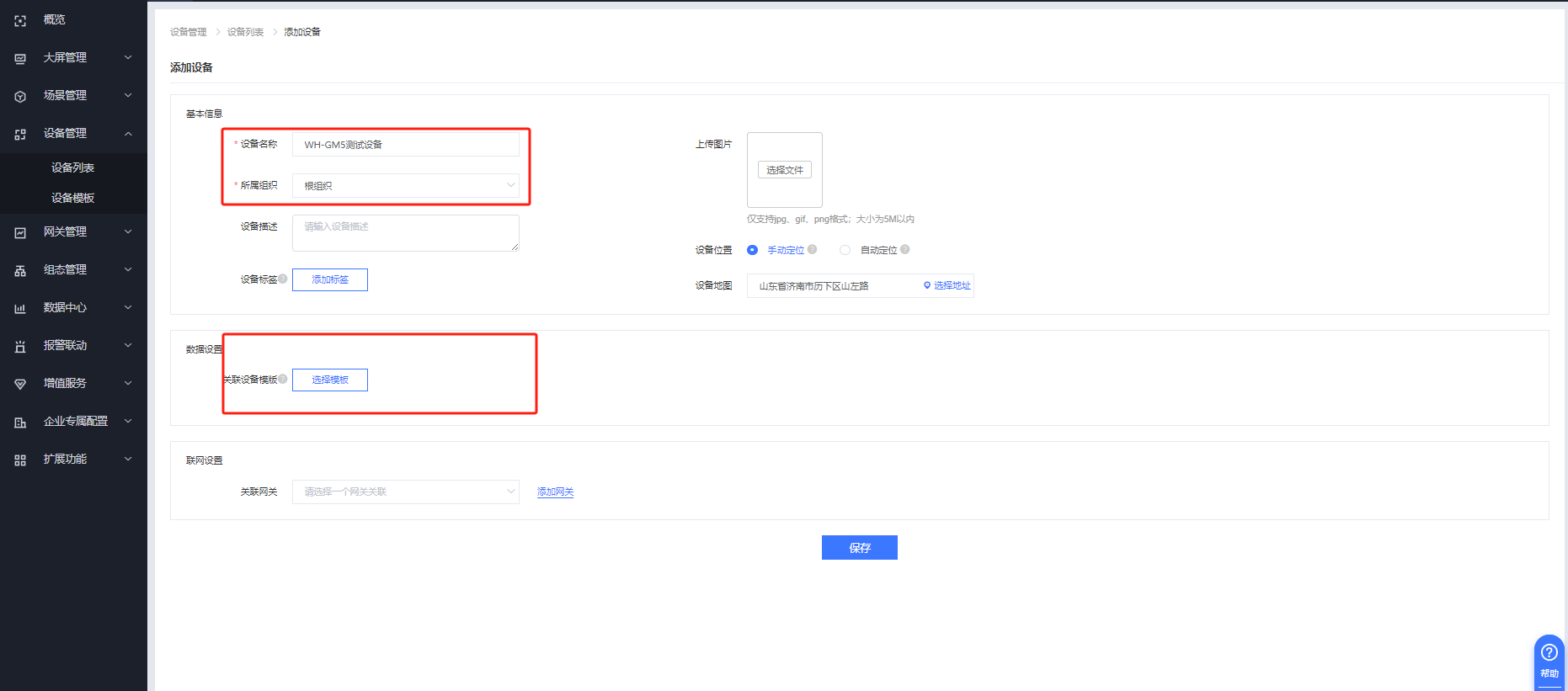Open the 关联网关 dropdown
The image size is (1568, 691).
pos(405,492)
